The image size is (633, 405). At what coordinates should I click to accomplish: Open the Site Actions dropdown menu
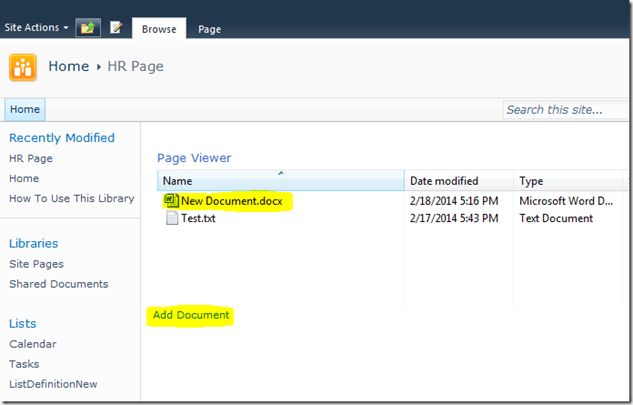[x=36, y=28]
